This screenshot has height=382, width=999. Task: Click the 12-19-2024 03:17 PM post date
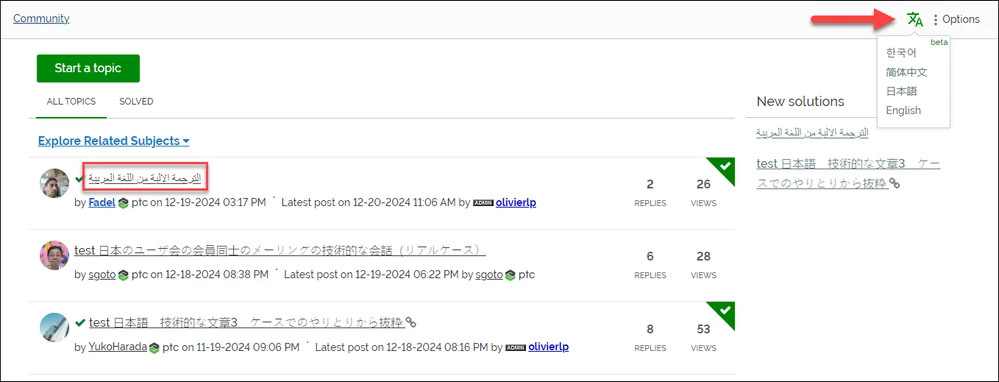click(x=214, y=202)
